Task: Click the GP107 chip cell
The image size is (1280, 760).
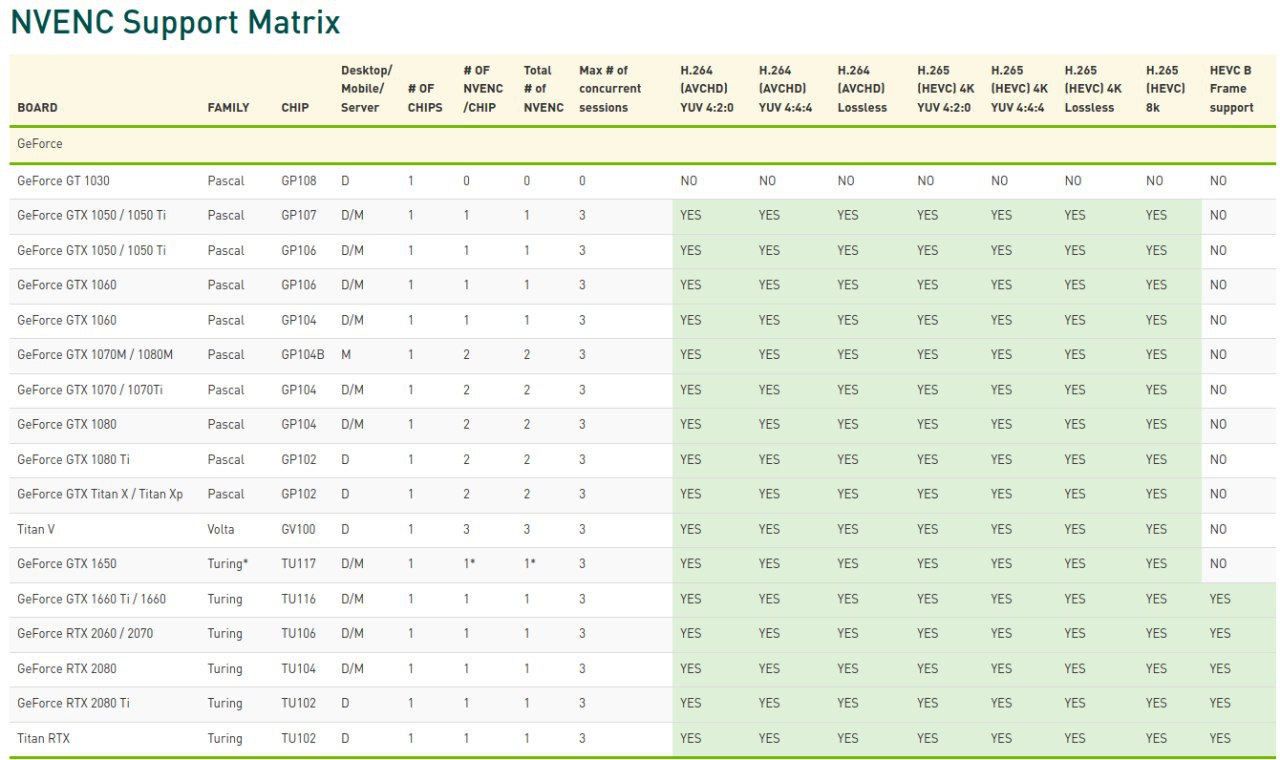Action: tap(299, 215)
